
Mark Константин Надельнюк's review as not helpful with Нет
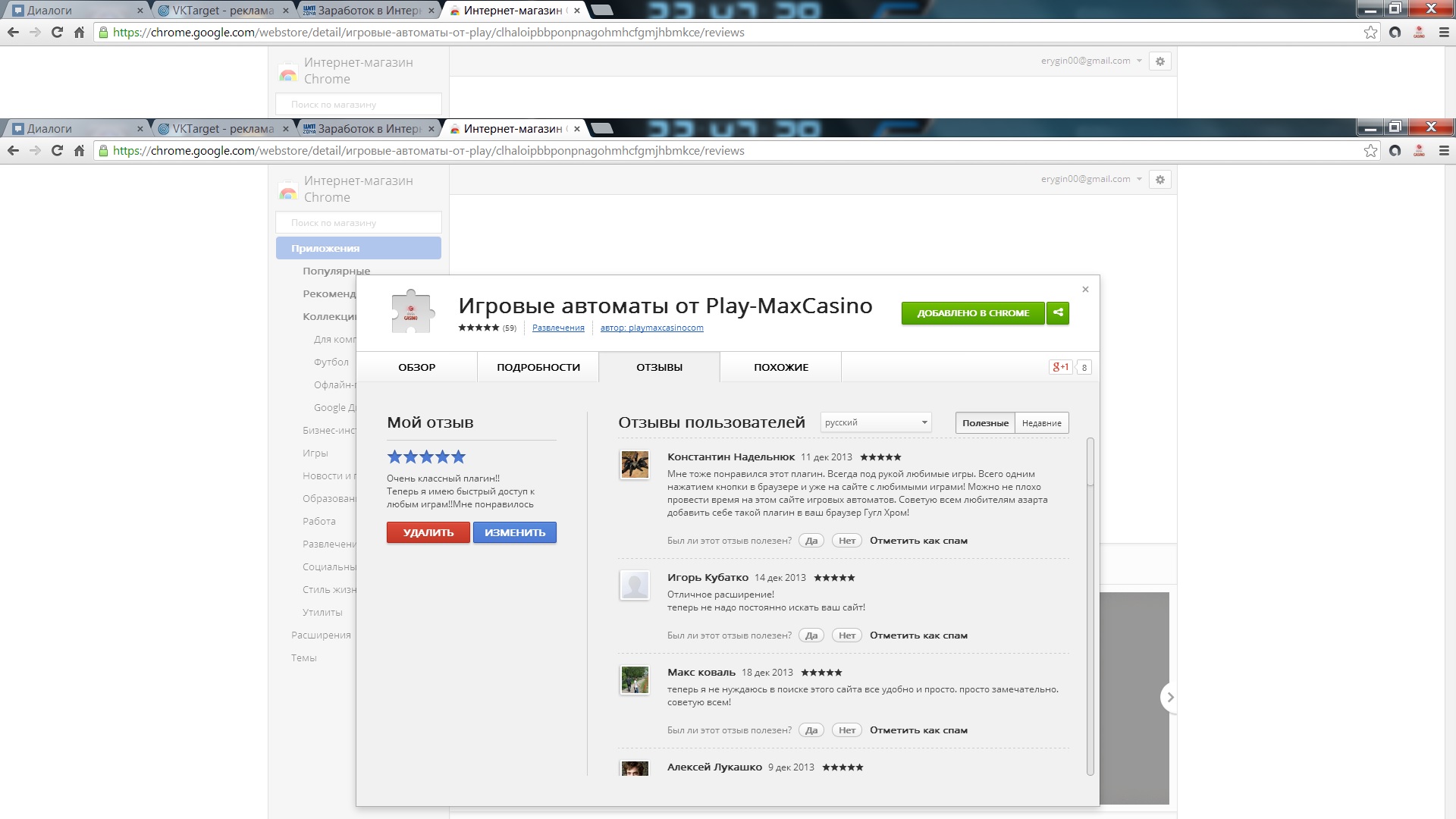point(847,541)
